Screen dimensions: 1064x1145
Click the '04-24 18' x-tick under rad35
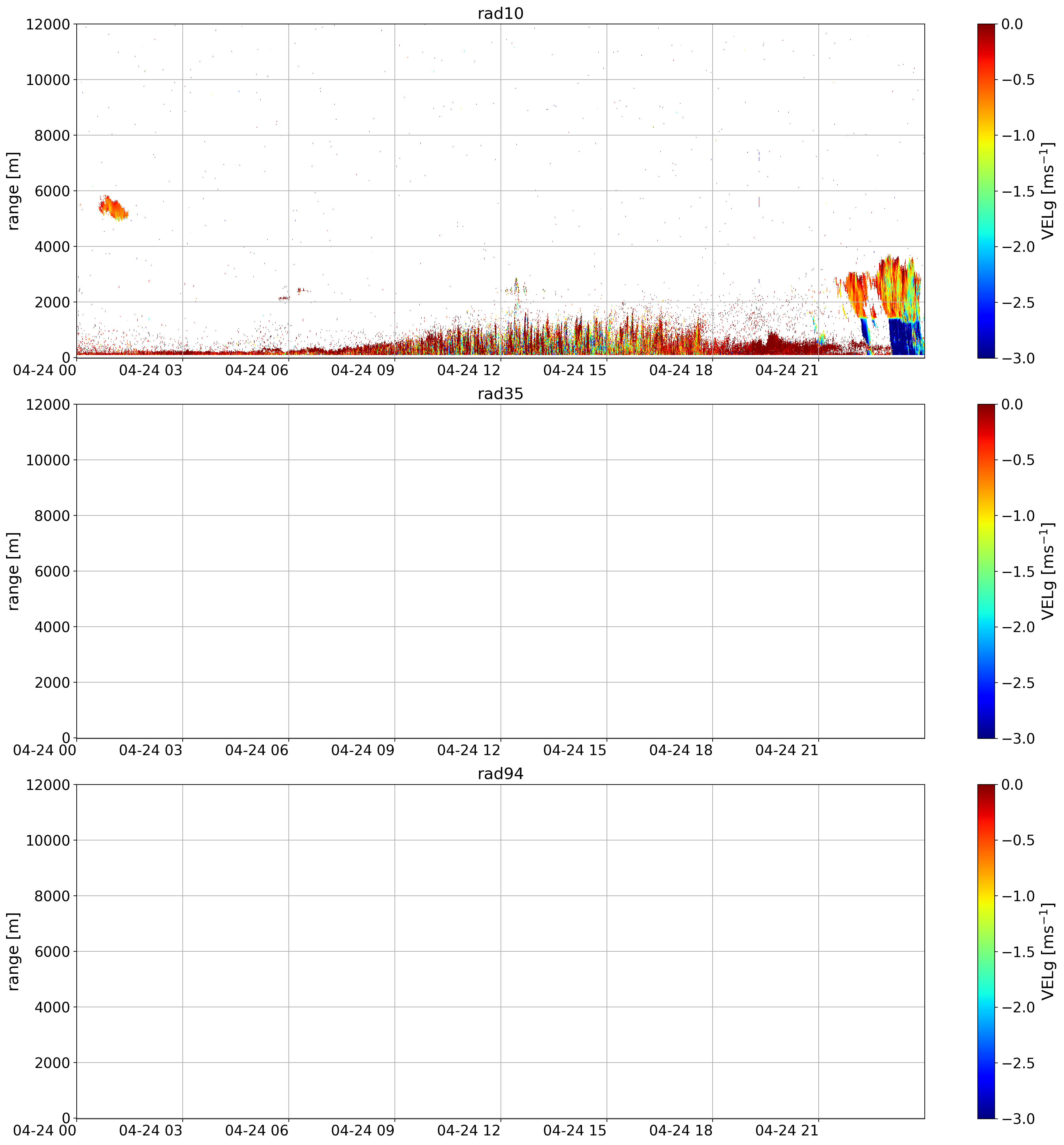pos(681,750)
